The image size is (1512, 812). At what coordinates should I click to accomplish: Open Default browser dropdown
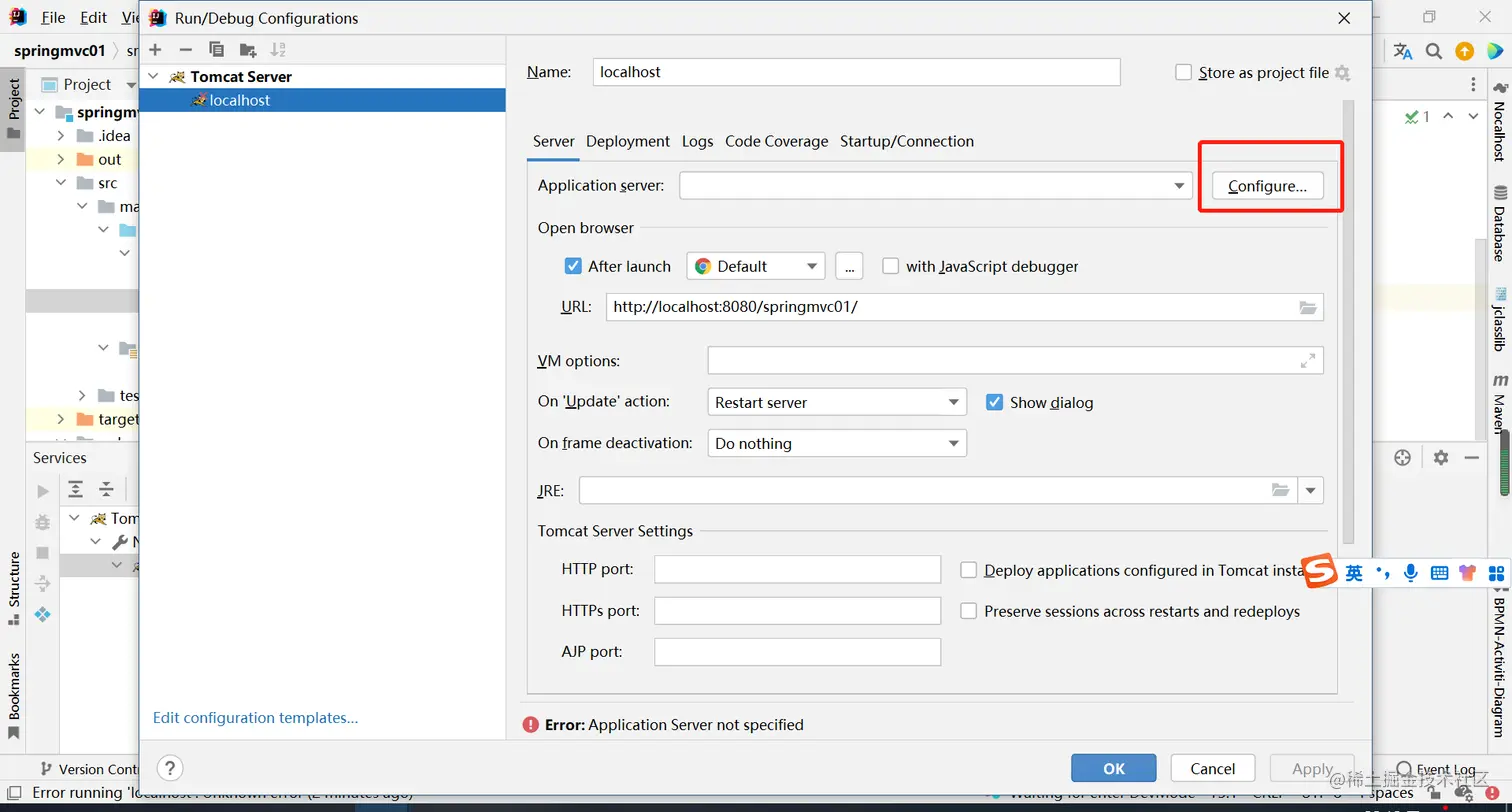tap(756, 266)
